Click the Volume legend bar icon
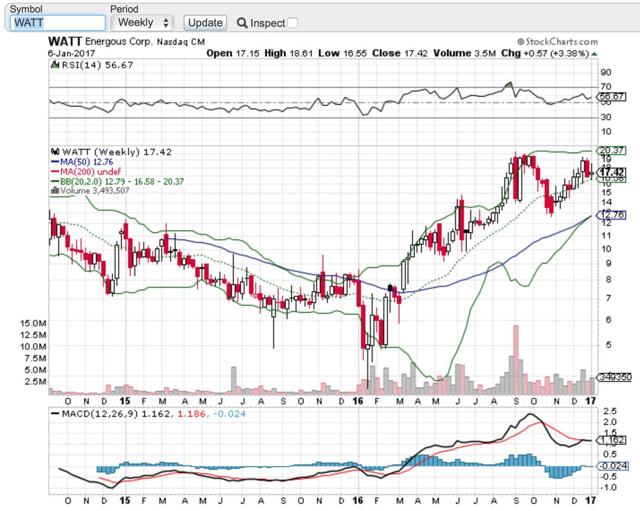This screenshot has width=640, height=511. [55, 191]
